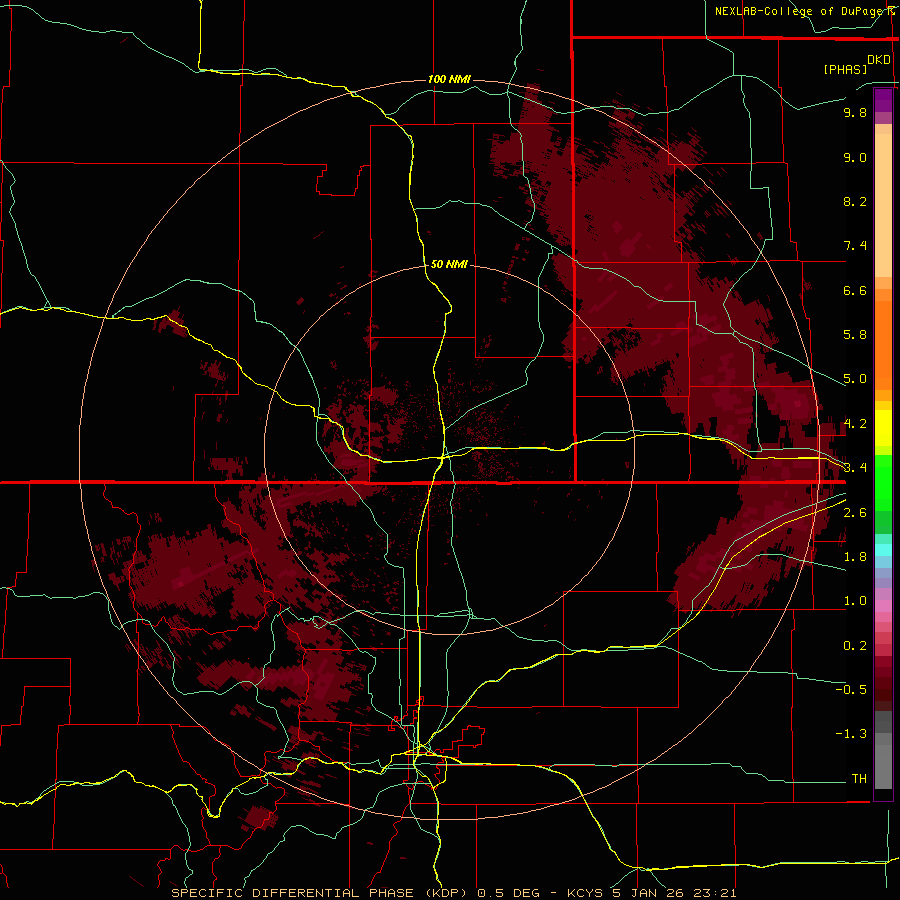900x900 pixels.
Task: Pick the purple top segment of color bar
Action: [x=883, y=100]
